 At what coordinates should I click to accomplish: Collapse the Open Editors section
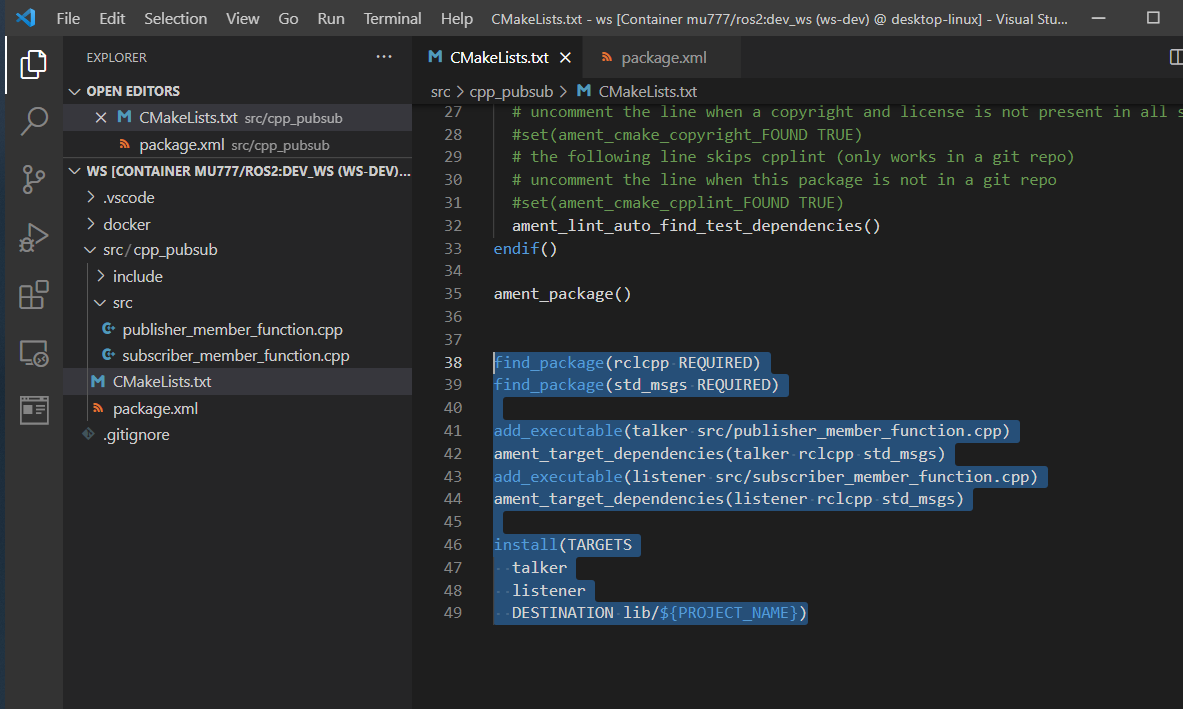pyautogui.click(x=74, y=90)
